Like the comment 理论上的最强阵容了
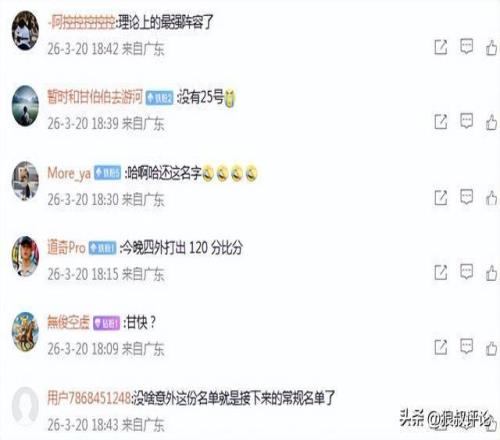The width and height of the screenshot is (500, 440). [x=491, y=47]
